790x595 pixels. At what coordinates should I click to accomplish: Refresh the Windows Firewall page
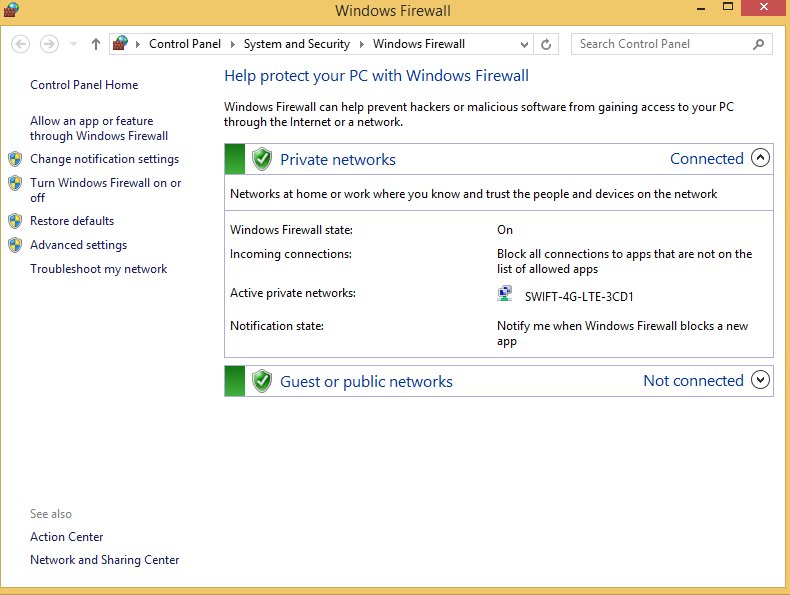(x=546, y=44)
